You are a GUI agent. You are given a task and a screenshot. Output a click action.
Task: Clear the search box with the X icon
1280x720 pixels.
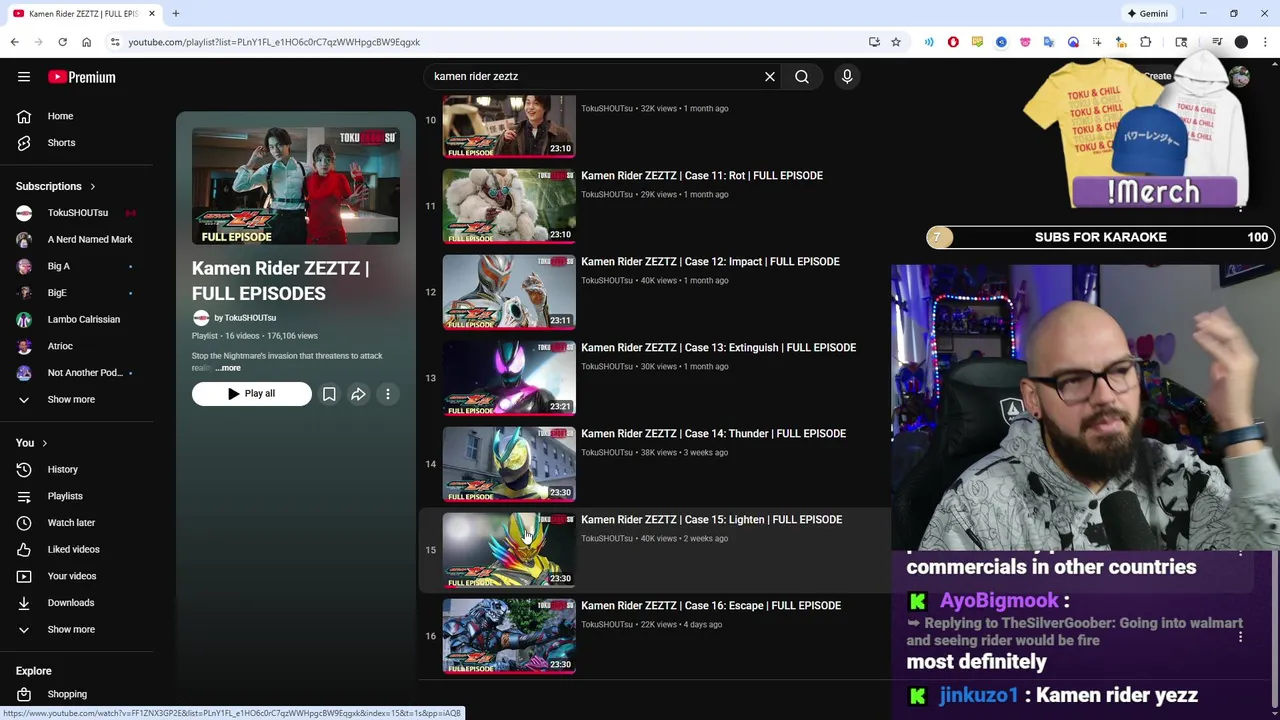pyautogui.click(x=770, y=76)
